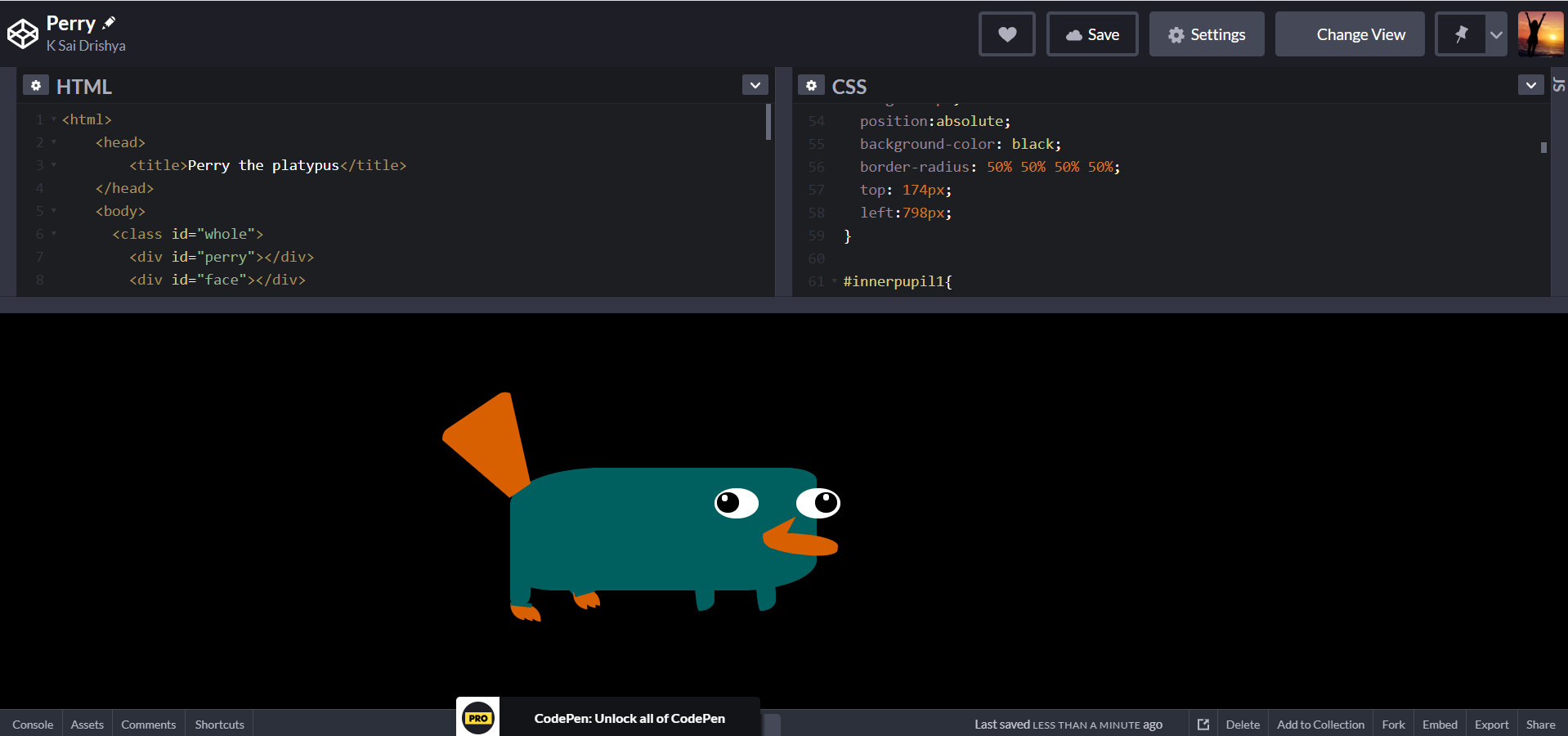
Task: Open the HTML panel settings gear
Action: pyautogui.click(x=36, y=85)
